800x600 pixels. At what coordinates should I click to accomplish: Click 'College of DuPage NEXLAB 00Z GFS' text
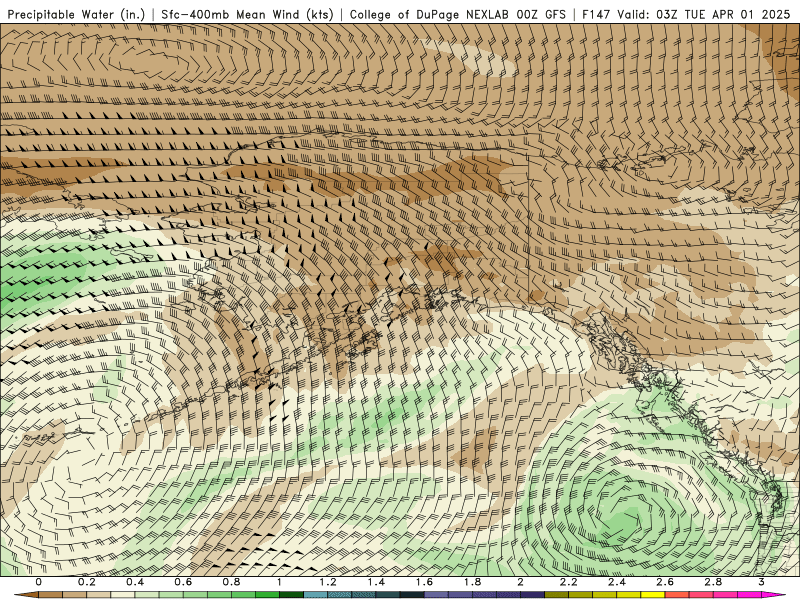pyautogui.click(x=458, y=15)
